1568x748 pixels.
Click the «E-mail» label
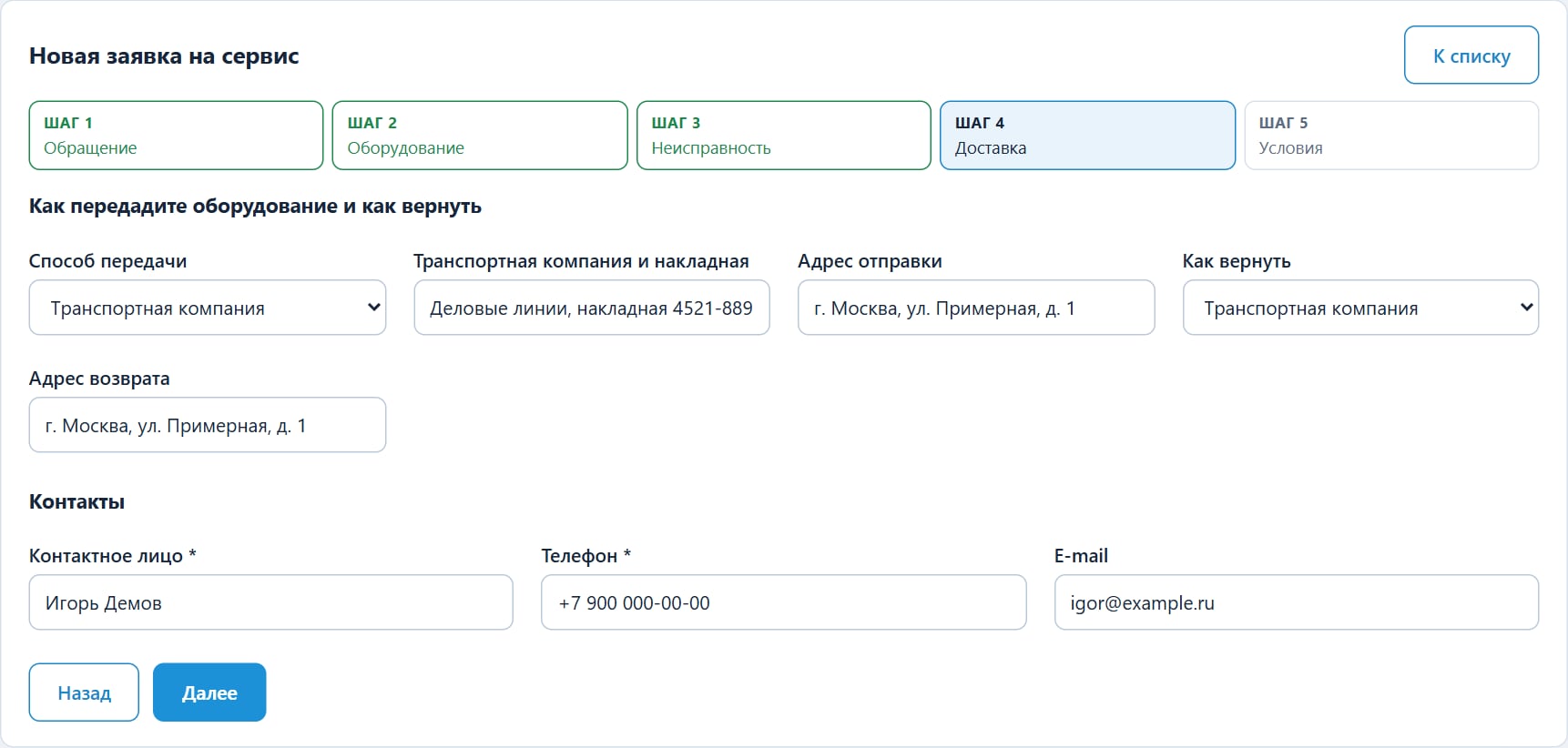1081,556
